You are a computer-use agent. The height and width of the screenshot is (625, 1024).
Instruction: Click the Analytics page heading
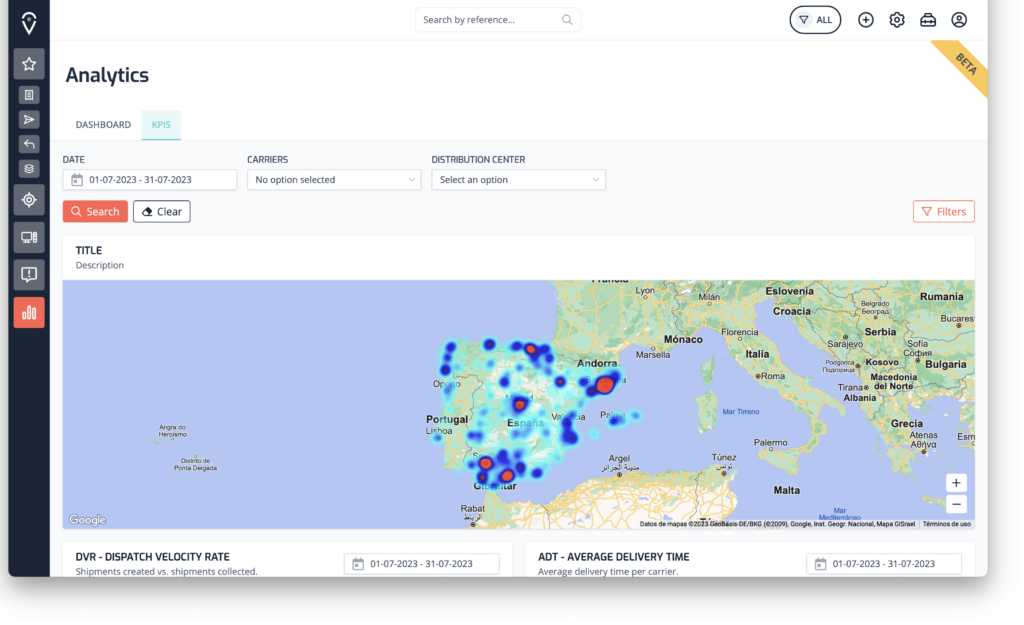click(x=107, y=75)
